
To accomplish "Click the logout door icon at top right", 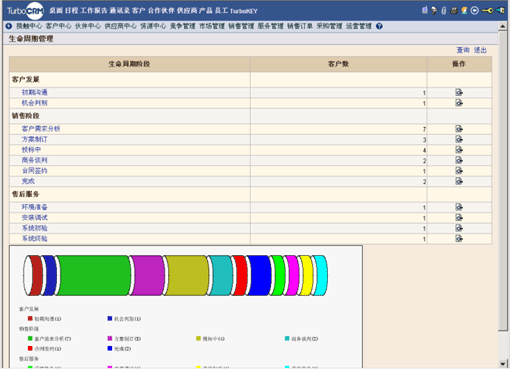I will (x=501, y=11).
